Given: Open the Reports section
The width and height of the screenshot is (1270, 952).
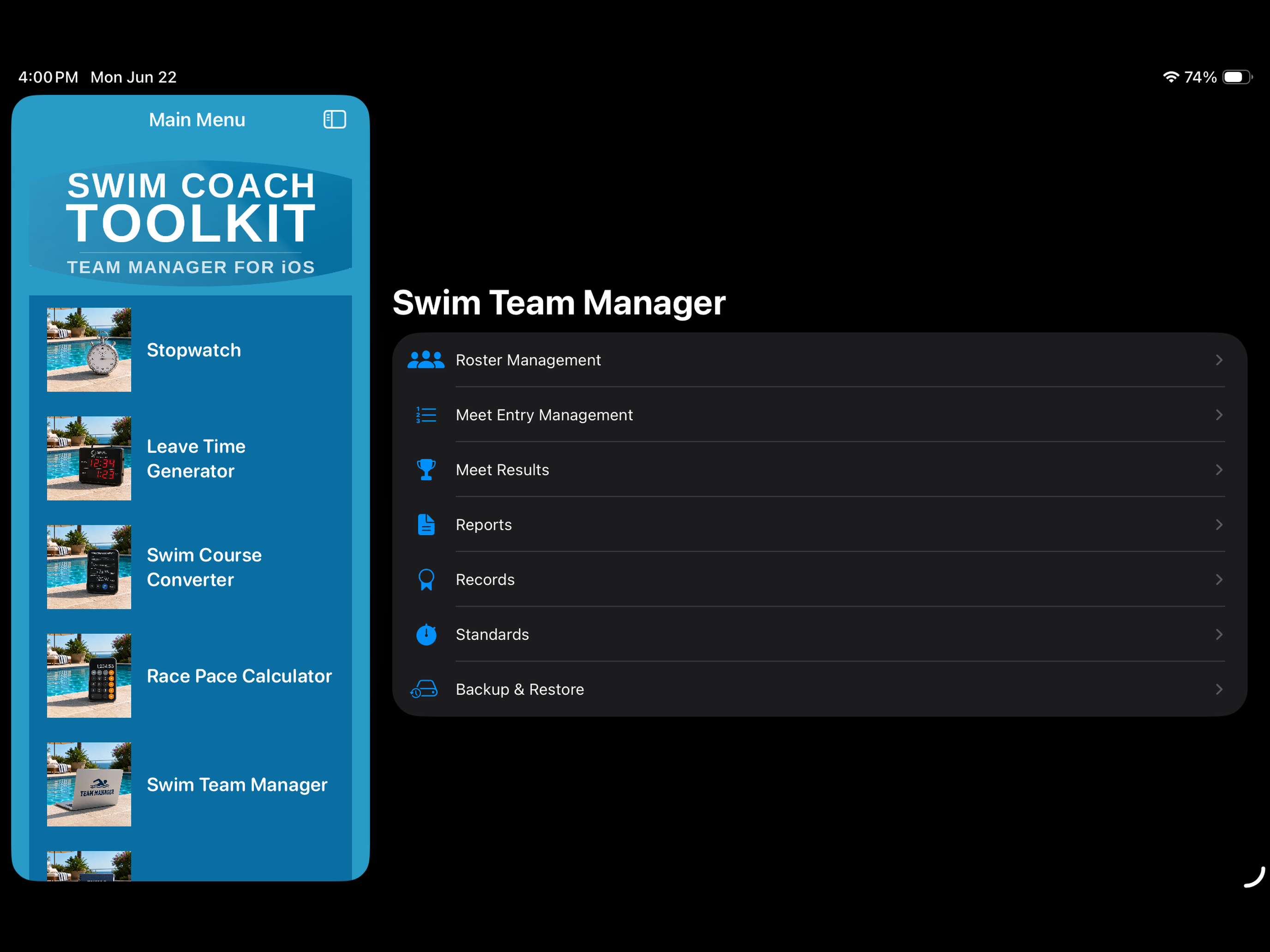Looking at the screenshot, I should click(820, 524).
